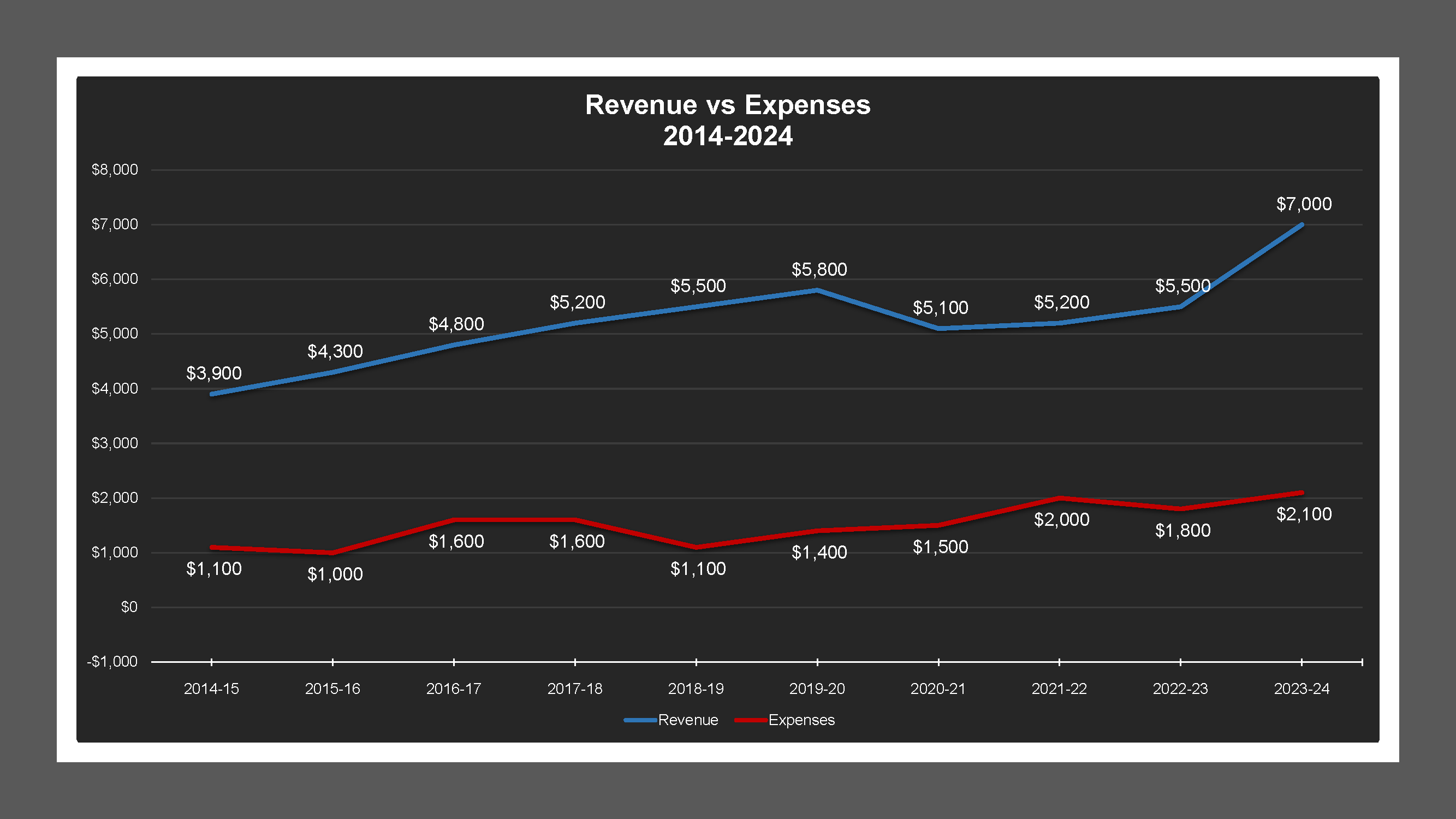
Task: Select the Revenue legend entry
Action: (671, 720)
